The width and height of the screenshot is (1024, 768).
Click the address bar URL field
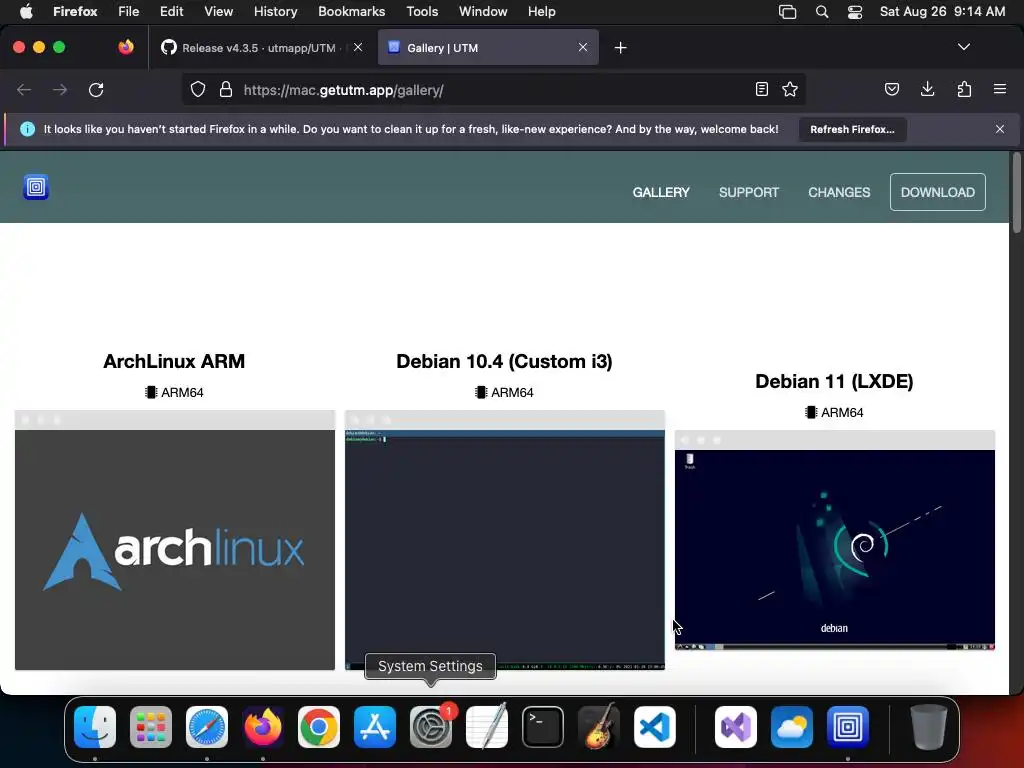pyautogui.click(x=496, y=90)
